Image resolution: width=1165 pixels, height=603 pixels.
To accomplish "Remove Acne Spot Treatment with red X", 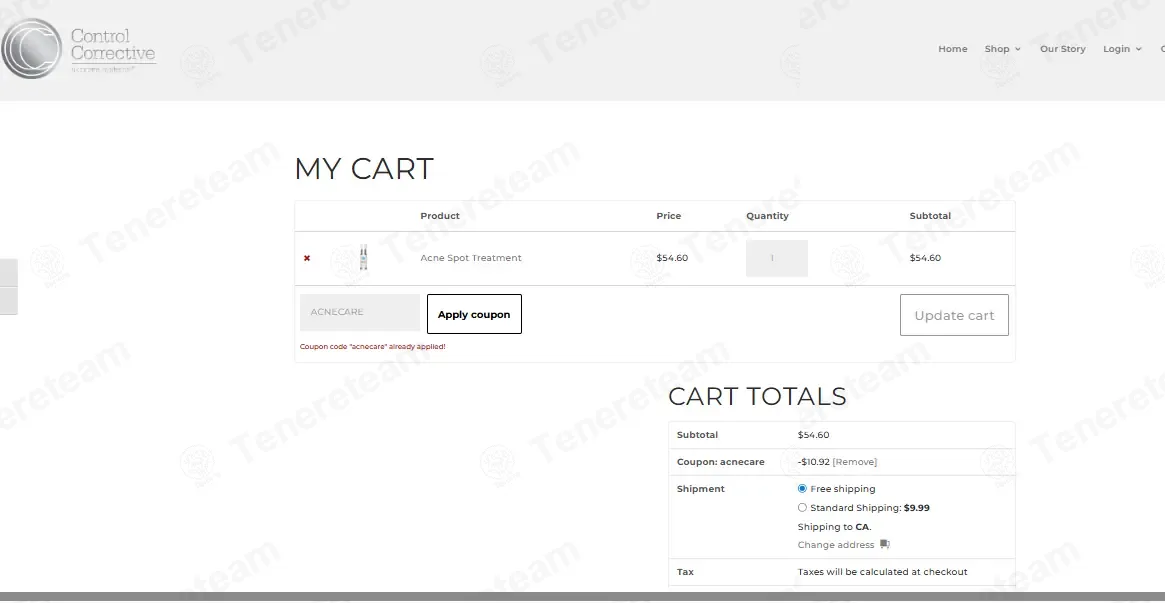I will click(307, 258).
